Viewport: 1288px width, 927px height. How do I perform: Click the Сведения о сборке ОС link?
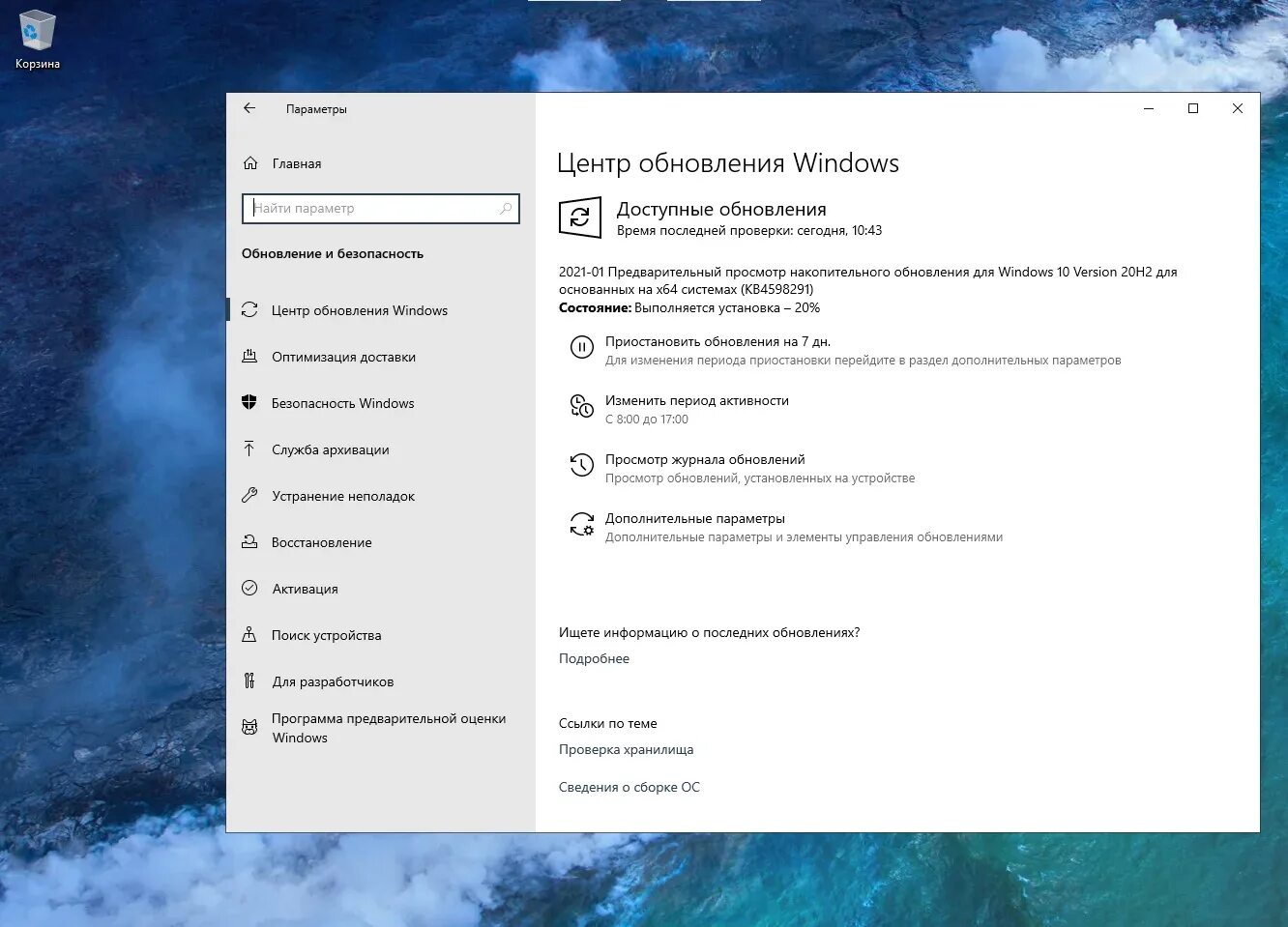(x=629, y=787)
